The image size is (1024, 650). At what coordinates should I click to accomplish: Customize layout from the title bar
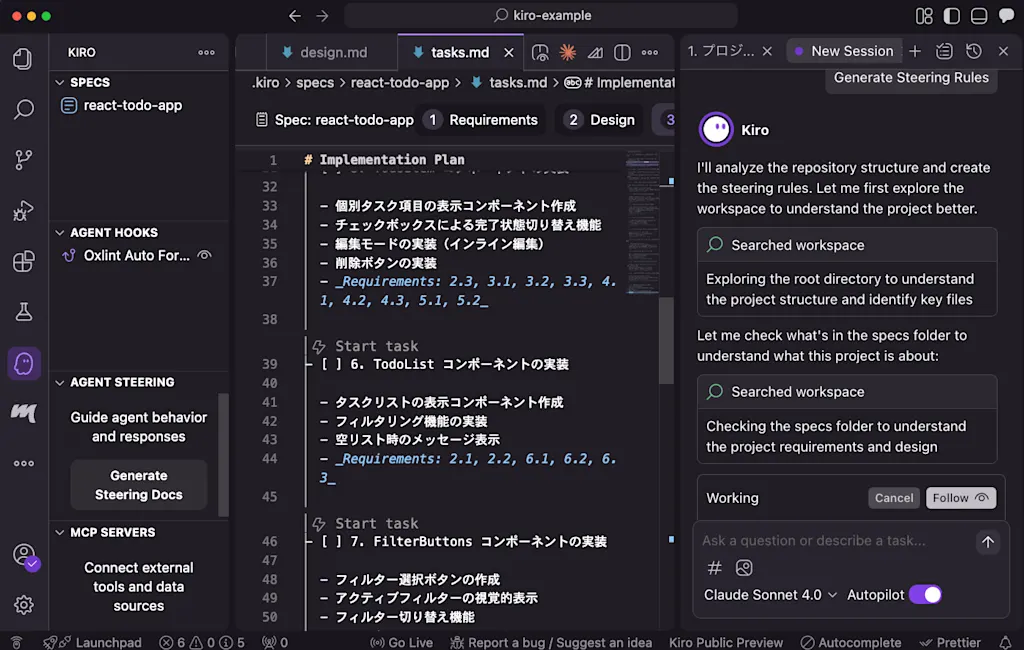click(924, 16)
